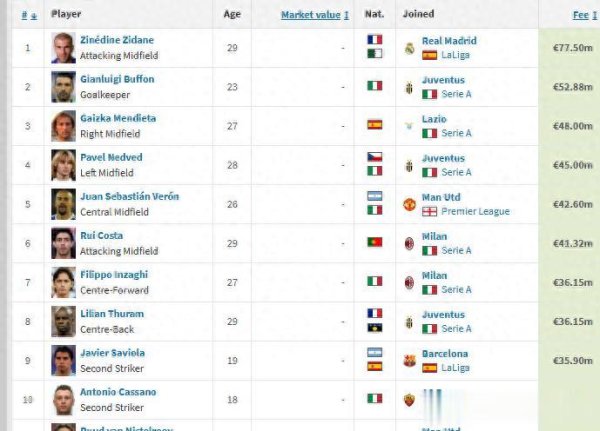This screenshot has width=600, height=431.
Task: Sort table by Fee column header
Action: point(580,15)
